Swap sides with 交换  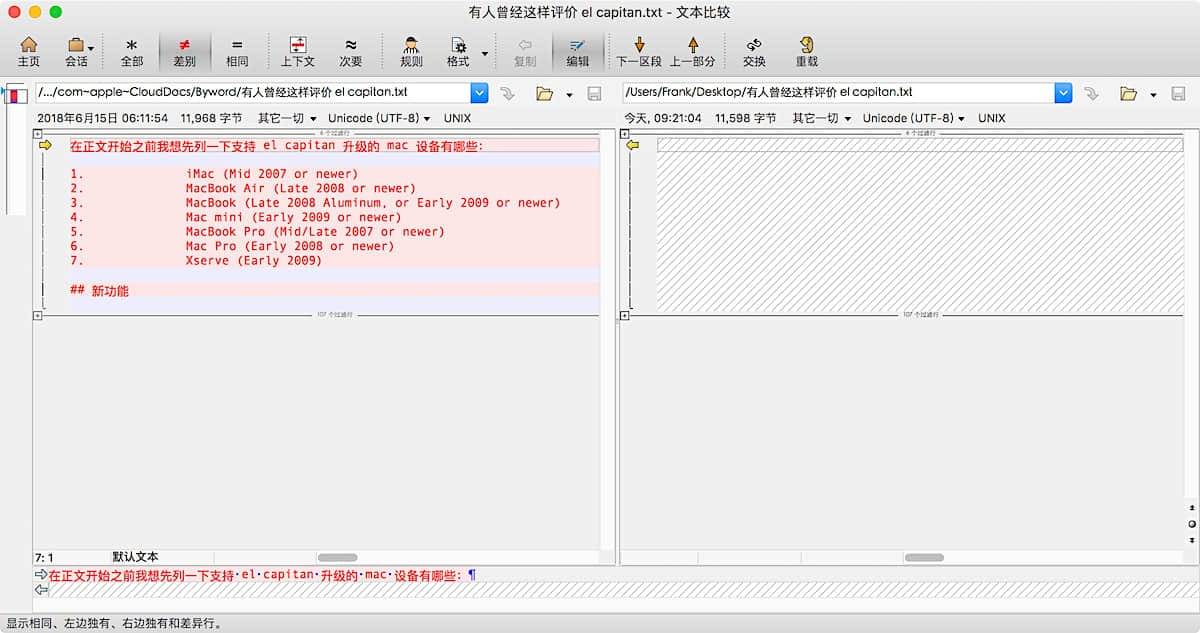754,52
